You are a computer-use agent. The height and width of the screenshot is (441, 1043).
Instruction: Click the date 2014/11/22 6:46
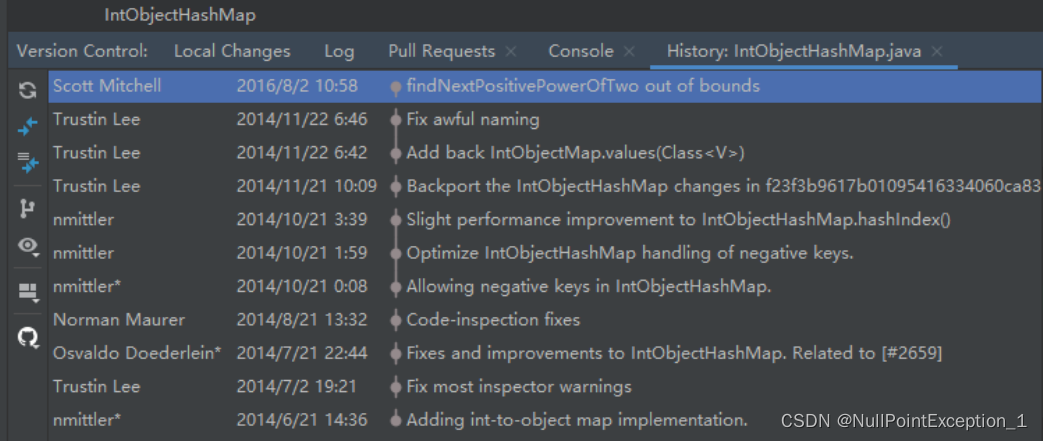point(301,120)
